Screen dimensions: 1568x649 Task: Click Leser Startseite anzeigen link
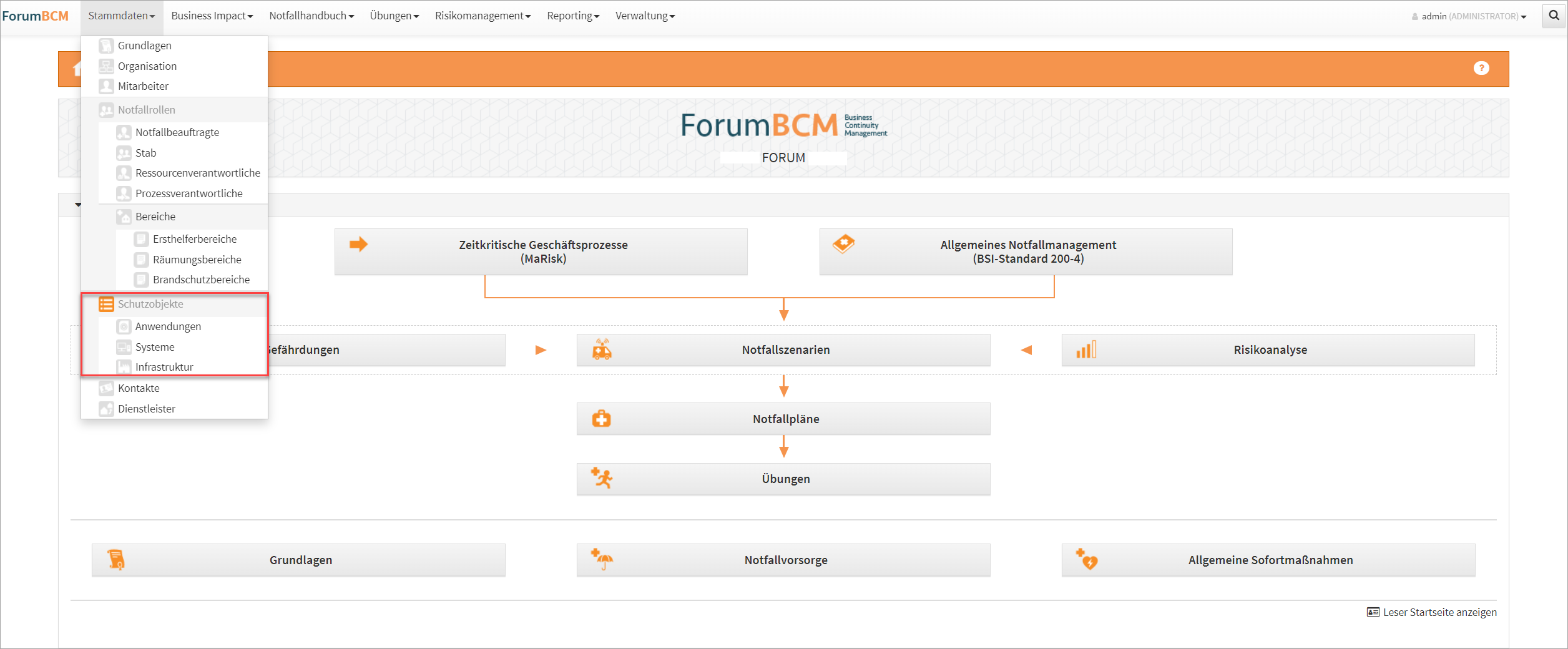(1432, 612)
